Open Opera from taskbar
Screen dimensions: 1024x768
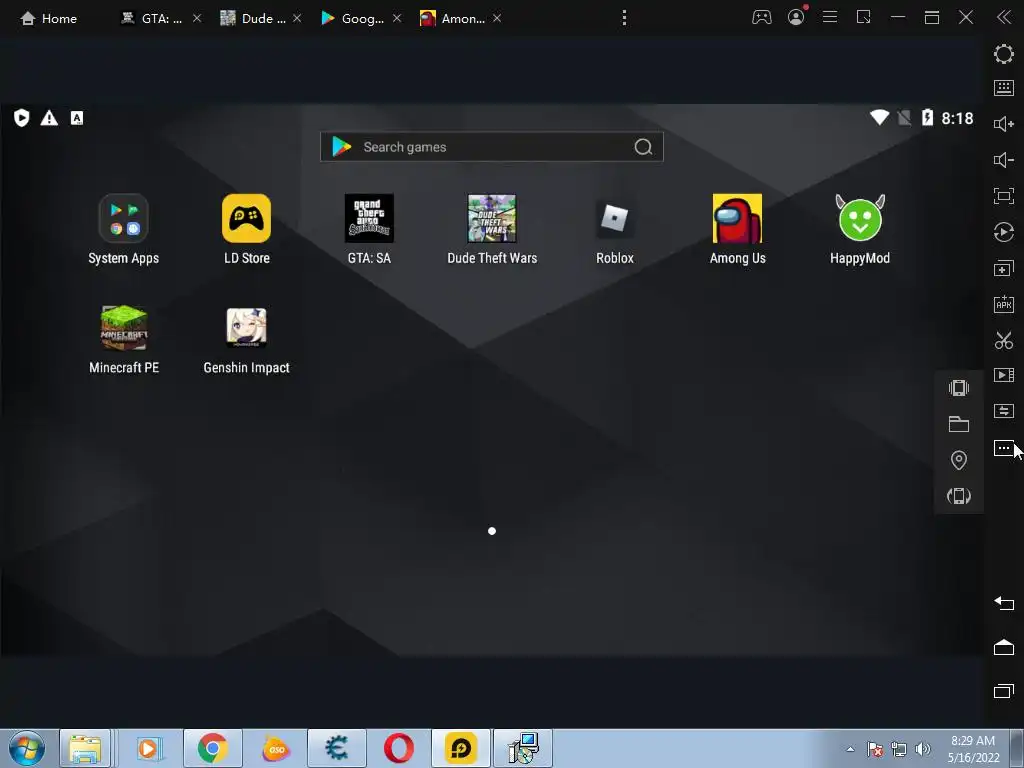point(399,748)
